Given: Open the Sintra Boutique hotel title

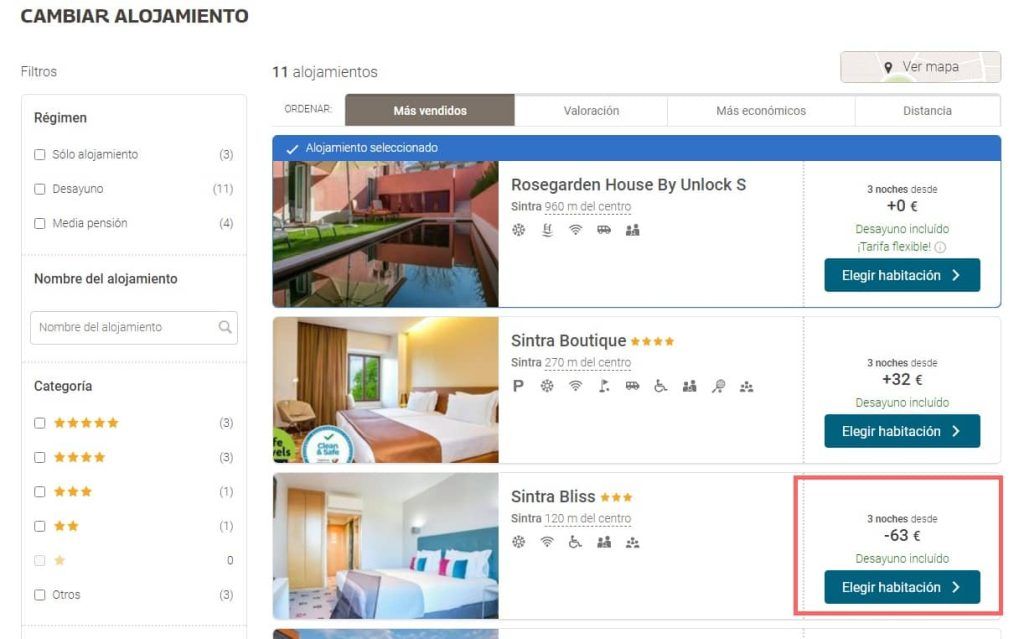Looking at the screenshot, I should click(568, 341).
